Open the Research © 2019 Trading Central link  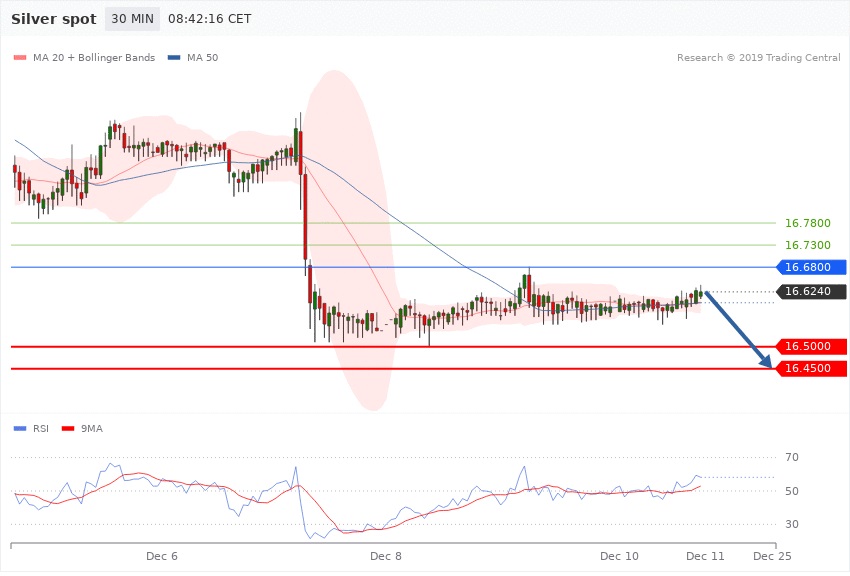758,58
